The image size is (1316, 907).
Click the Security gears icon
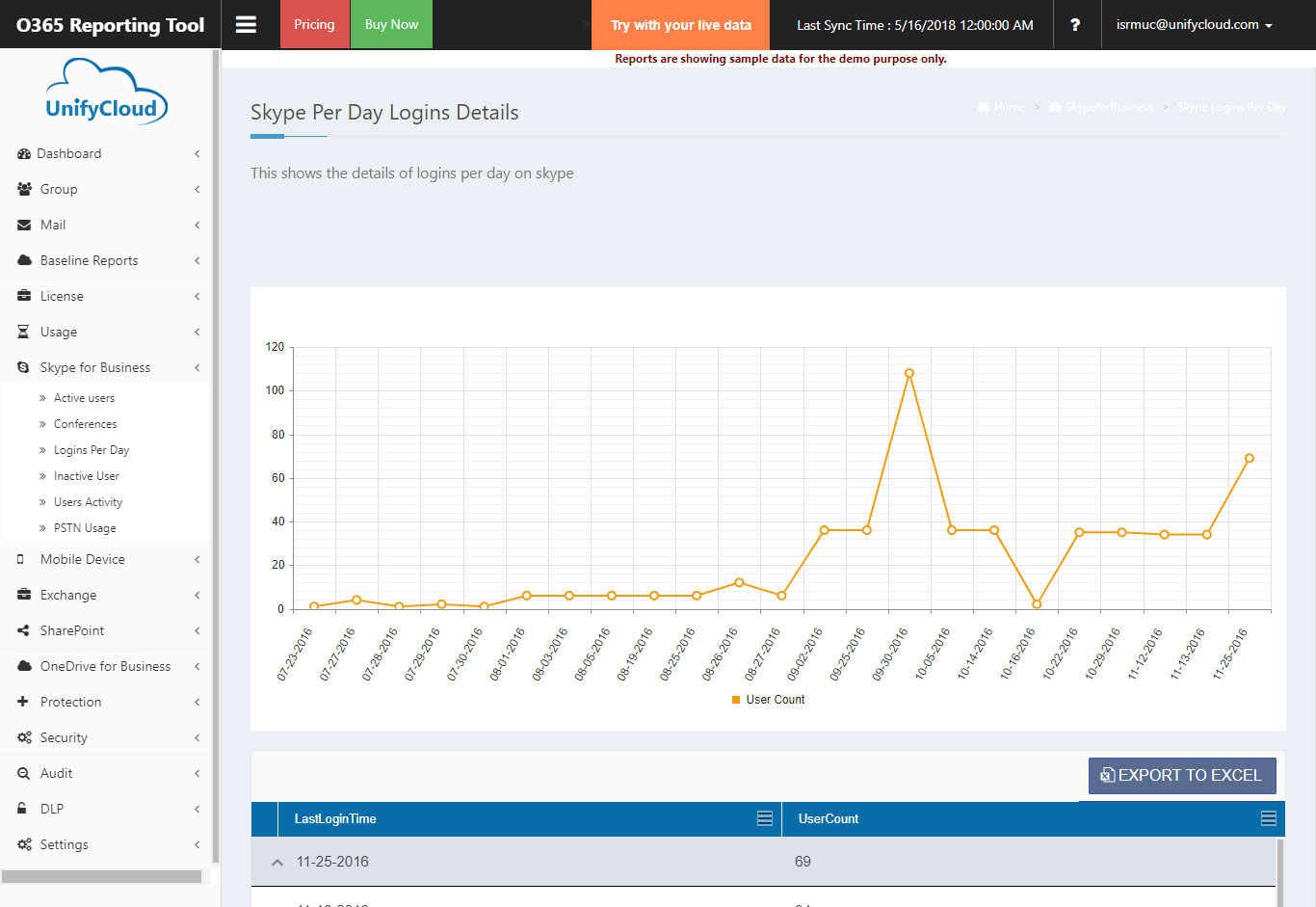24,737
